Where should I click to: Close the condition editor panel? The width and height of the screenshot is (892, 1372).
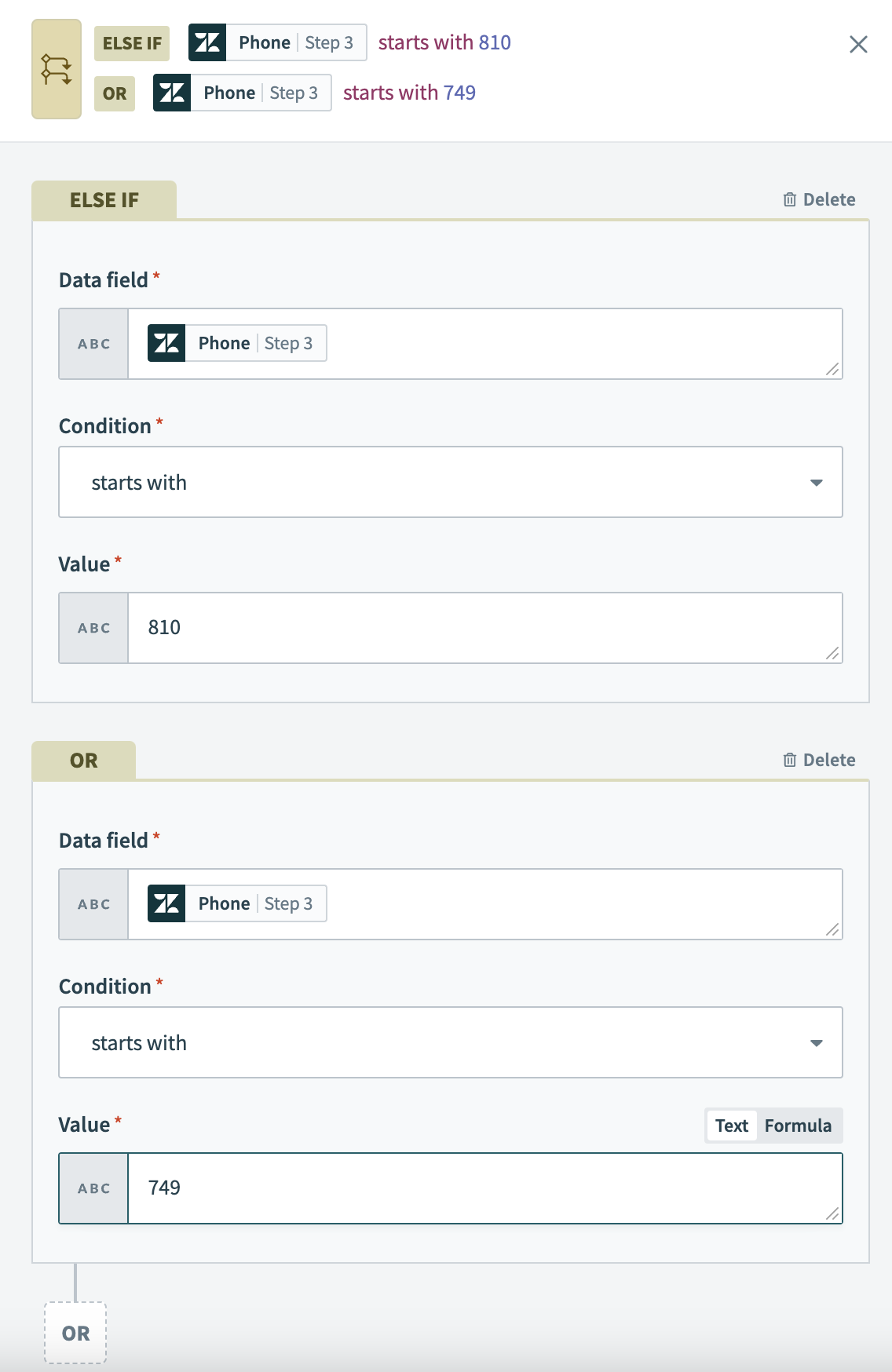click(858, 45)
